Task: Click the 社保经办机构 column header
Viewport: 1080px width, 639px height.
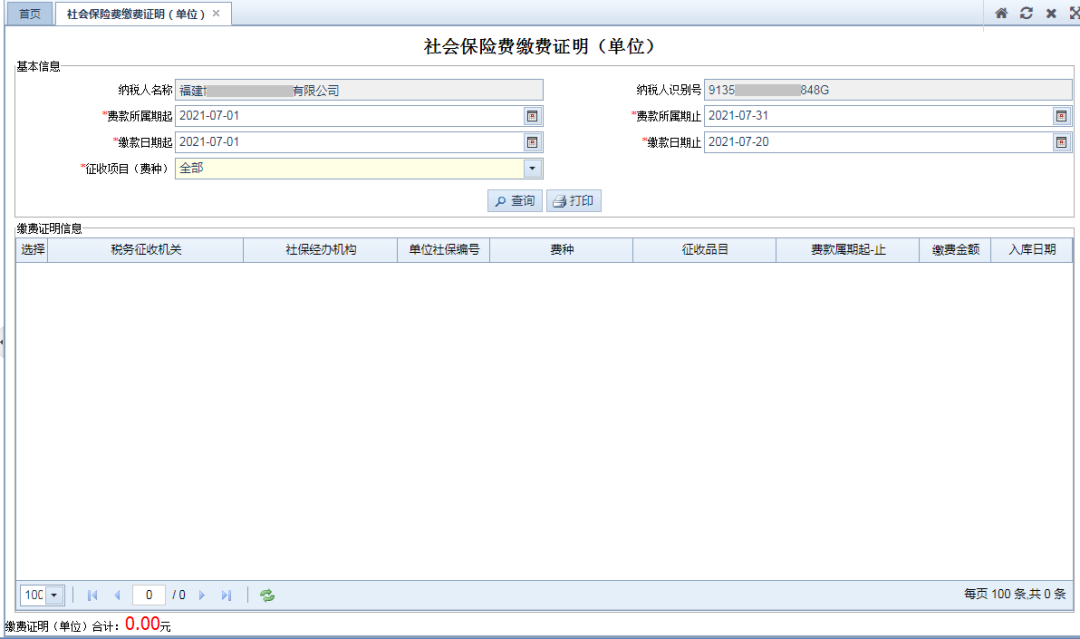Action: coord(320,250)
